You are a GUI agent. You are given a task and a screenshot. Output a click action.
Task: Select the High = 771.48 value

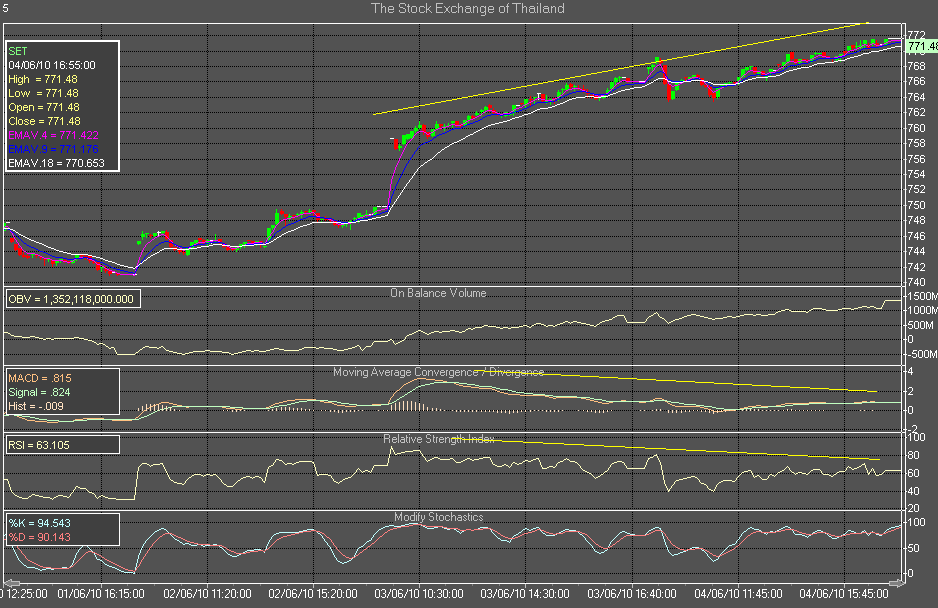click(43, 79)
